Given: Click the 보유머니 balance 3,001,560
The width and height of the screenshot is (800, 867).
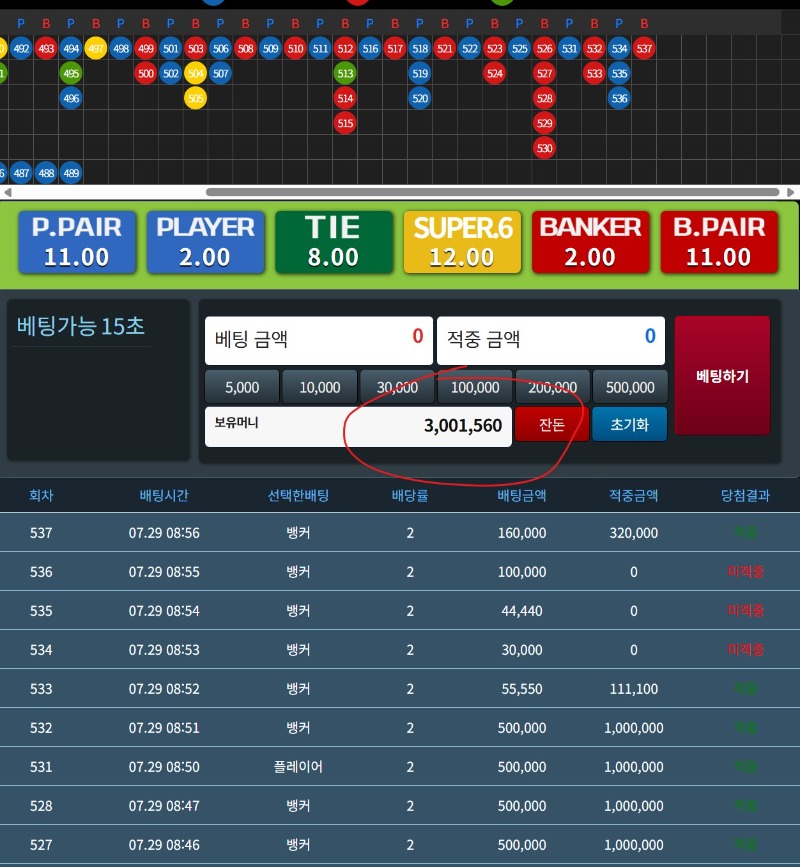Looking at the screenshot, I should click(x=358, y=426).
